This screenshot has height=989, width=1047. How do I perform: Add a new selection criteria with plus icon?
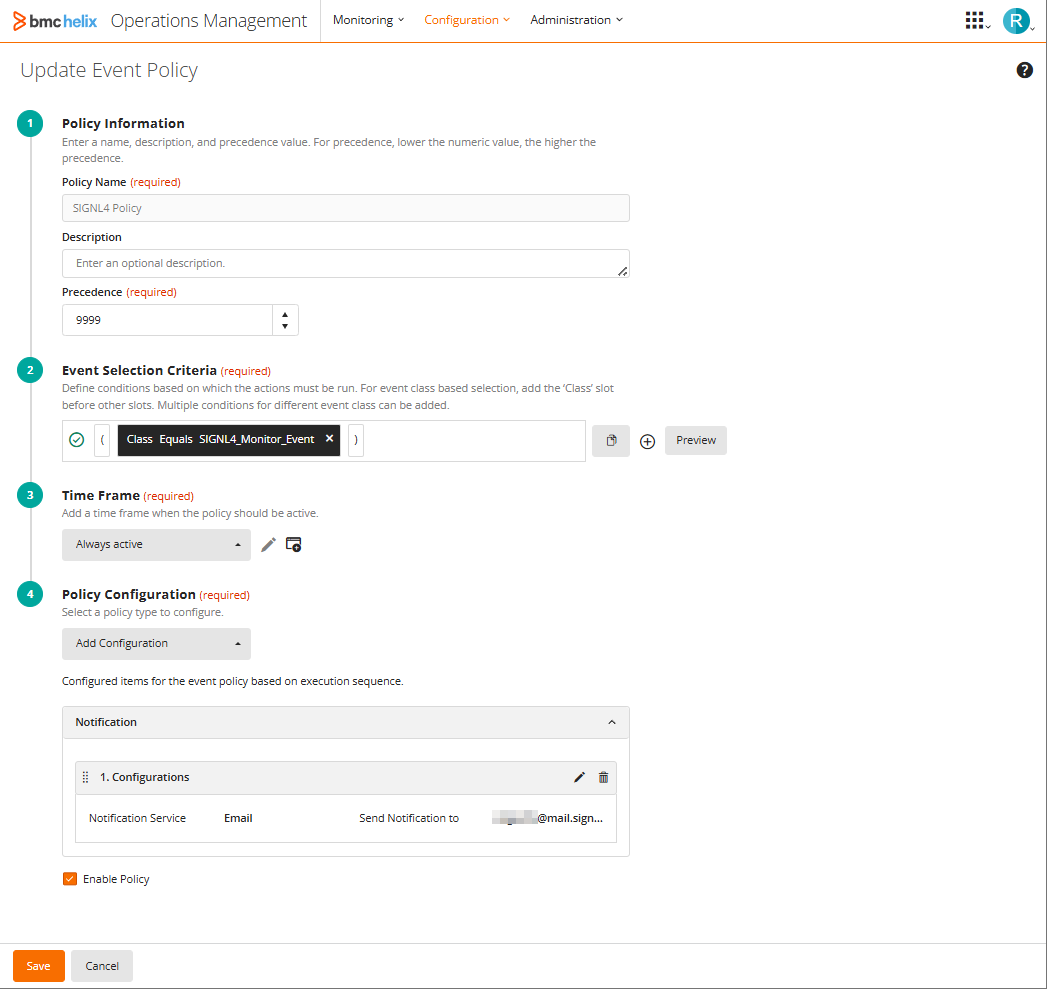(x=647, y=441)
